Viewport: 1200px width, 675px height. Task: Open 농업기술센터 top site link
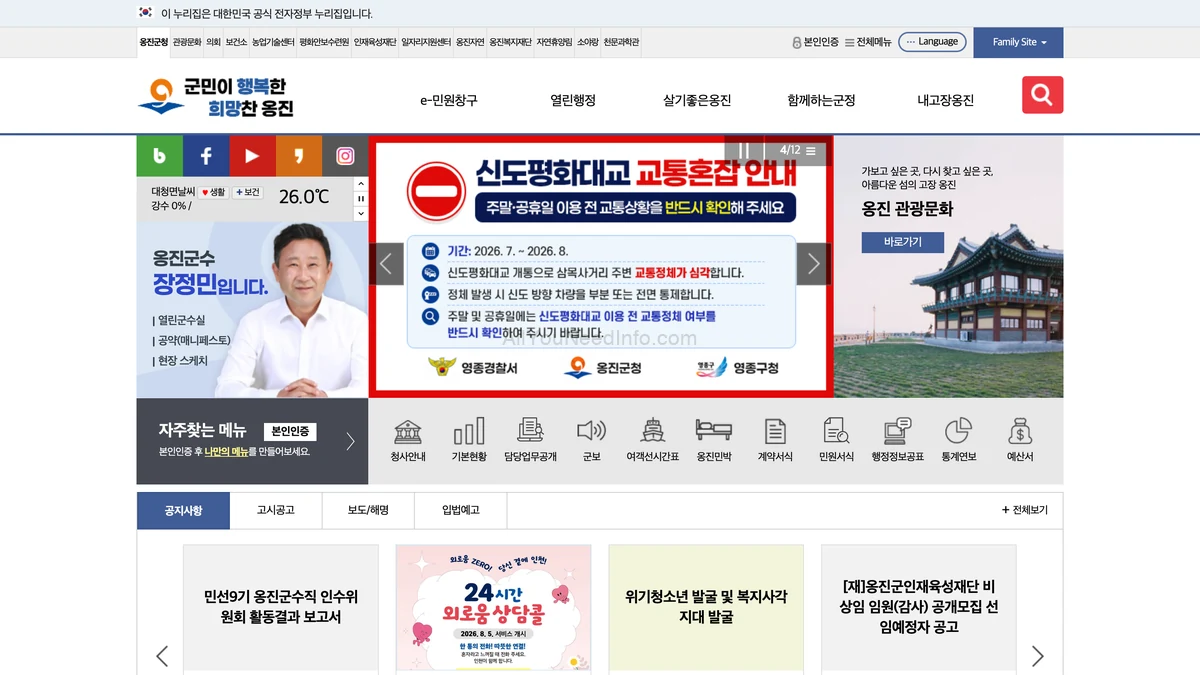point(273,42)
